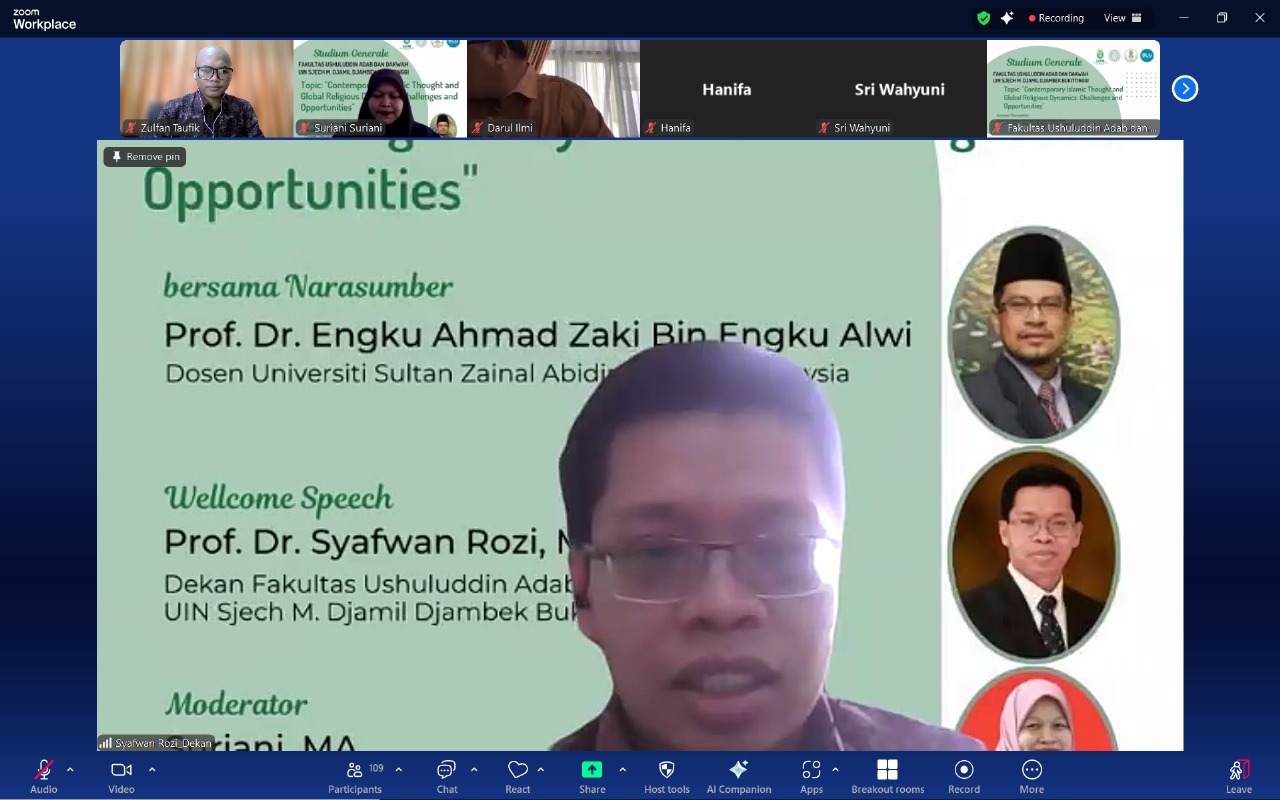This screenshot has height=800, width=1280.
Task: Select Sri Wahyuni participant tile
Action: 900,89
